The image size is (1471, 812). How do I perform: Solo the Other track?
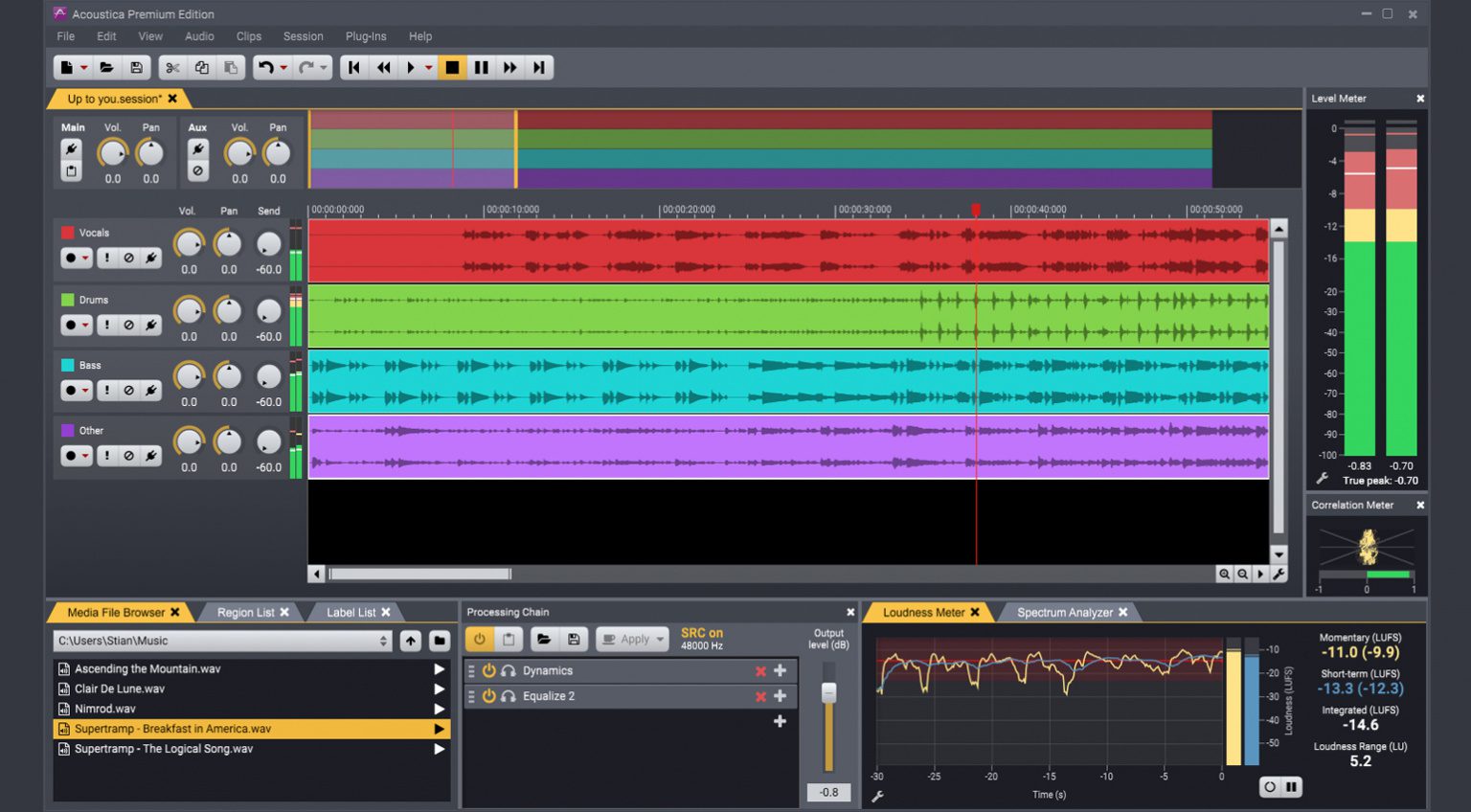click(x=107, y=456)
